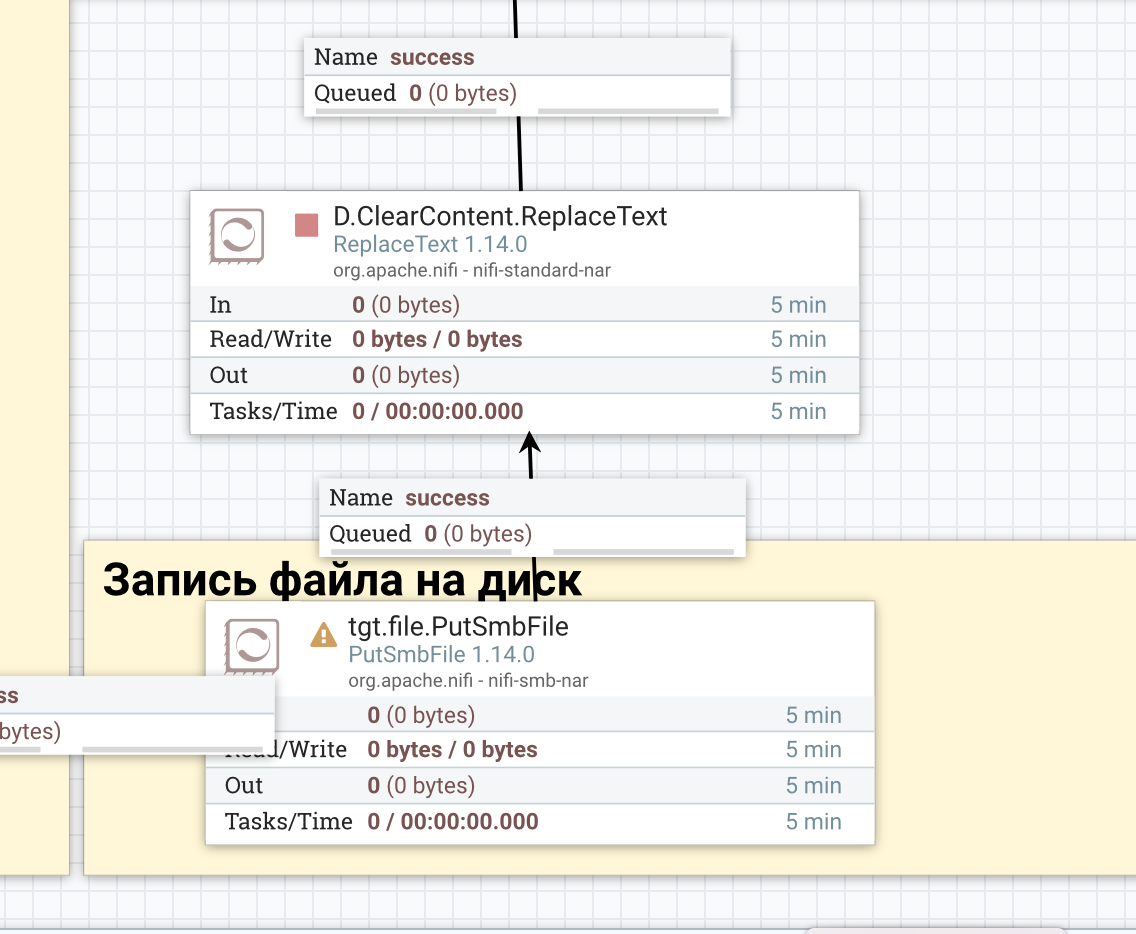Click the In row of ReplaceText processor

tap(525, 305)
